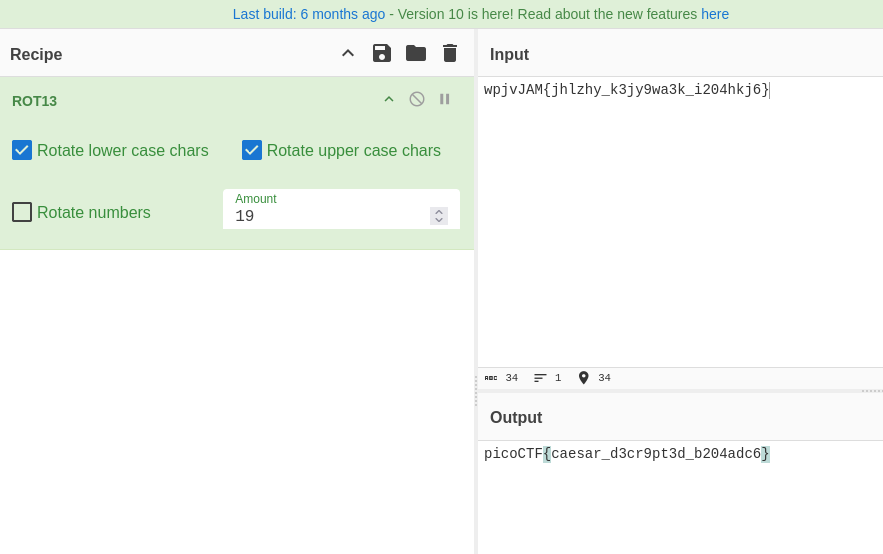883x554 pixels.
Task: Collapse the Recipe pane chevron
Action: click(x=348, y=53)
